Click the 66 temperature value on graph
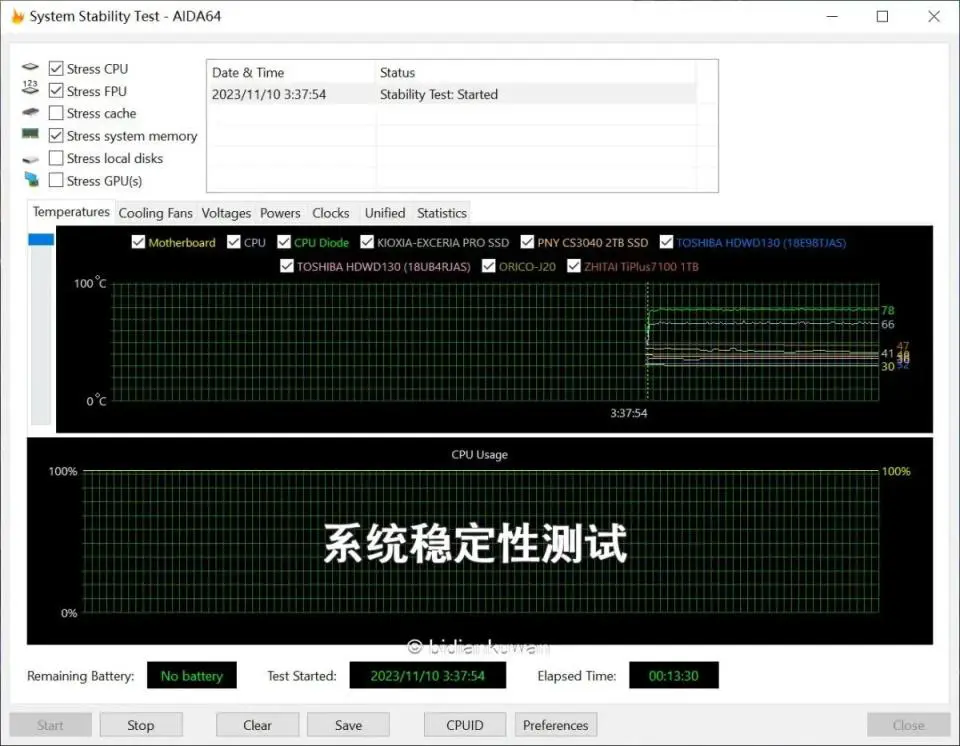This screenshot has height=746, width=960. point(888,324)
